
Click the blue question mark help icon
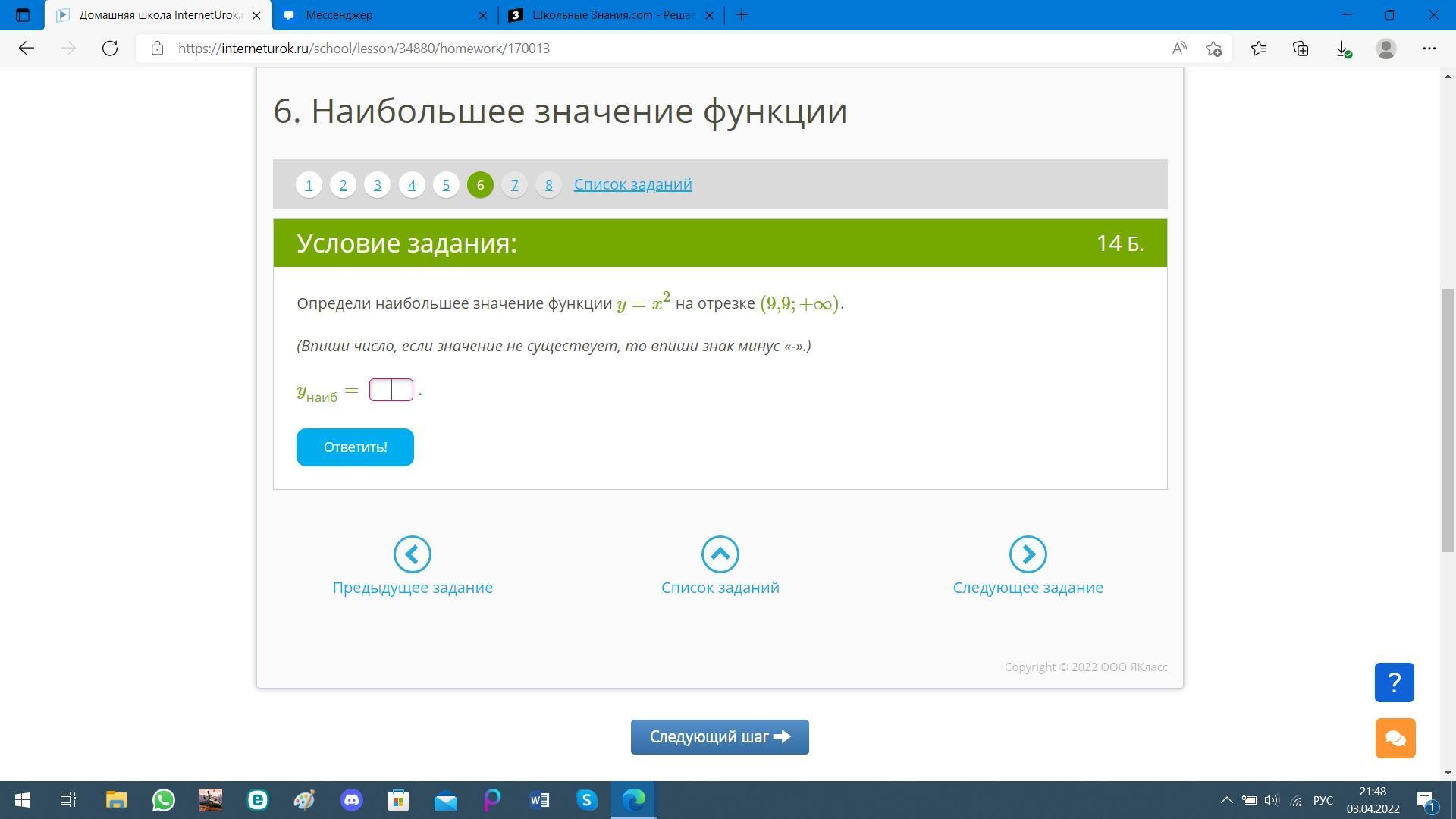pyautogui.click(x=1394, y=682)
